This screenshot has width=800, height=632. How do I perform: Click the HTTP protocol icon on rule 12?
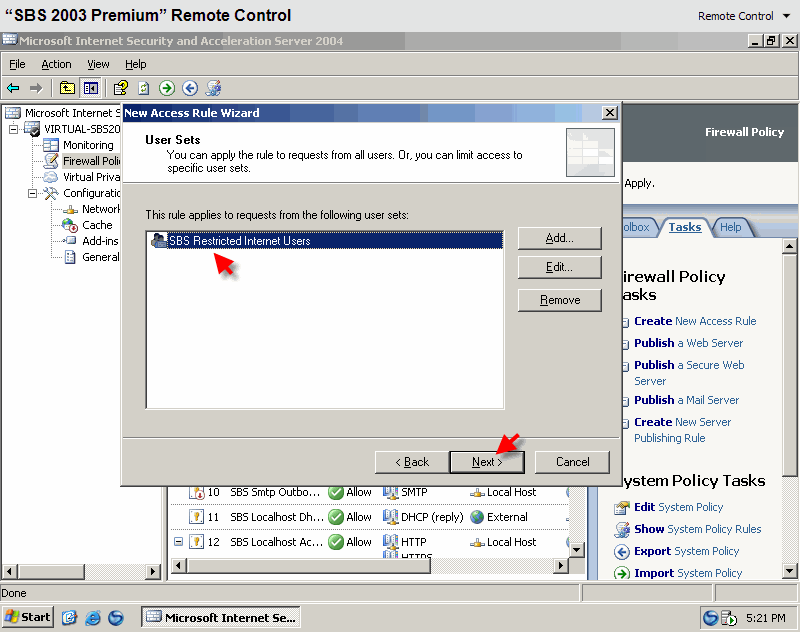[390, 541]
